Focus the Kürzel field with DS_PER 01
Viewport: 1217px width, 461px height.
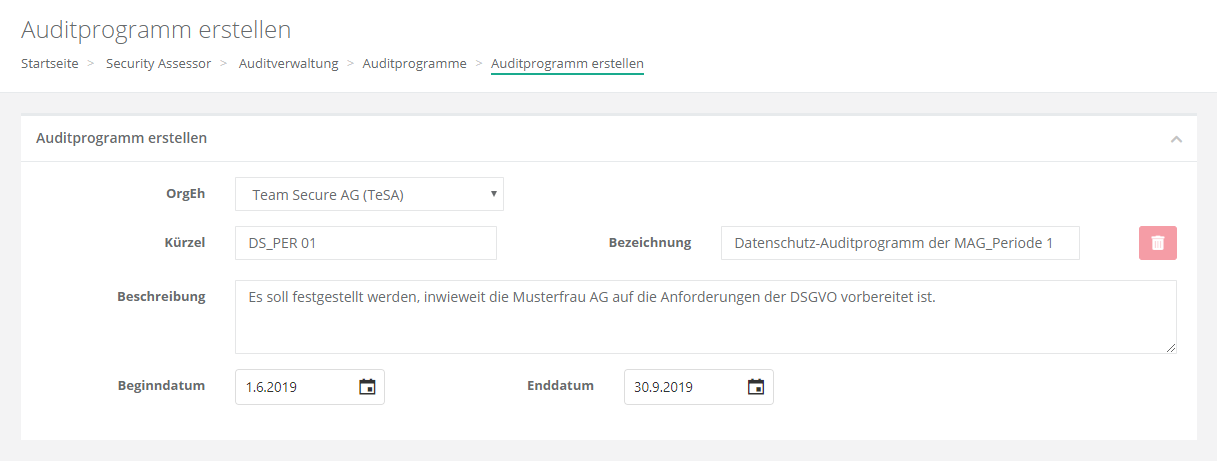coord(365,243)
